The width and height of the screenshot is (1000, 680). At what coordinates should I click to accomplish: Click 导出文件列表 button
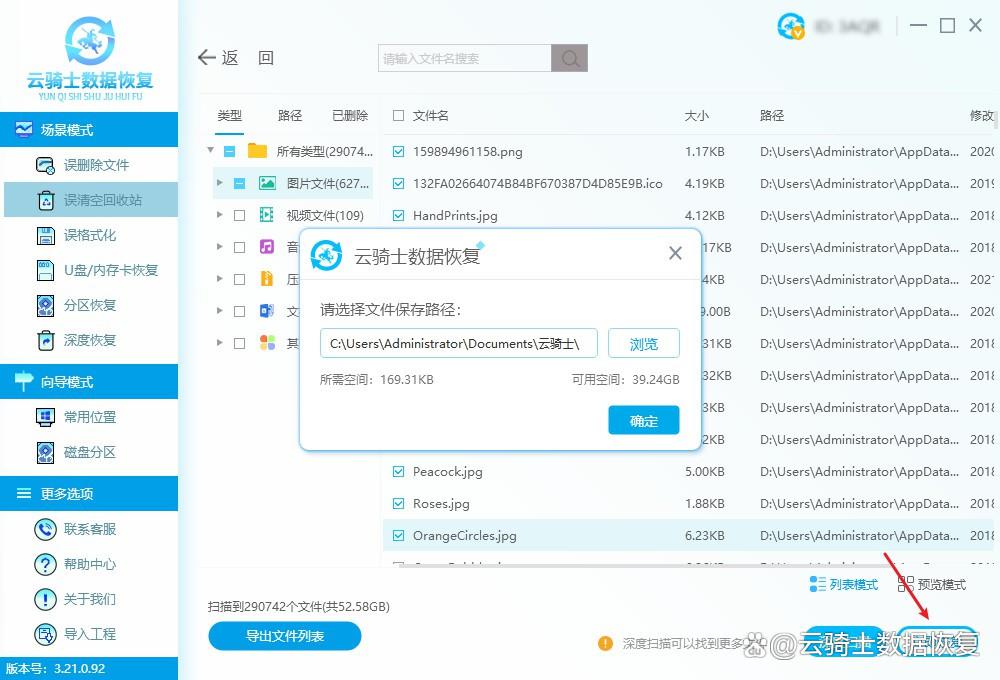pyautogui.click(x=284, y=636)
